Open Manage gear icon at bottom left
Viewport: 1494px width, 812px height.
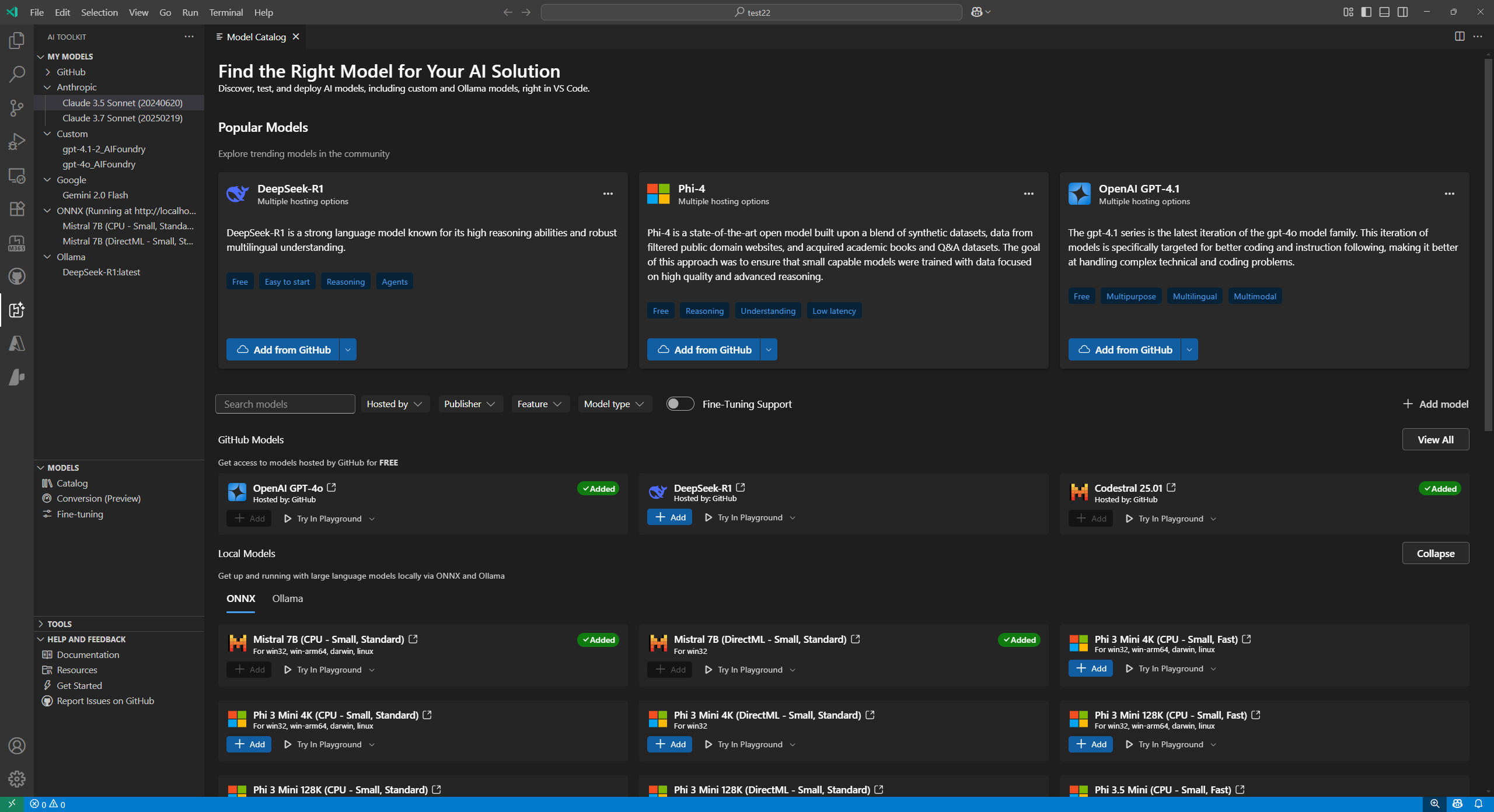click(17, 778)
